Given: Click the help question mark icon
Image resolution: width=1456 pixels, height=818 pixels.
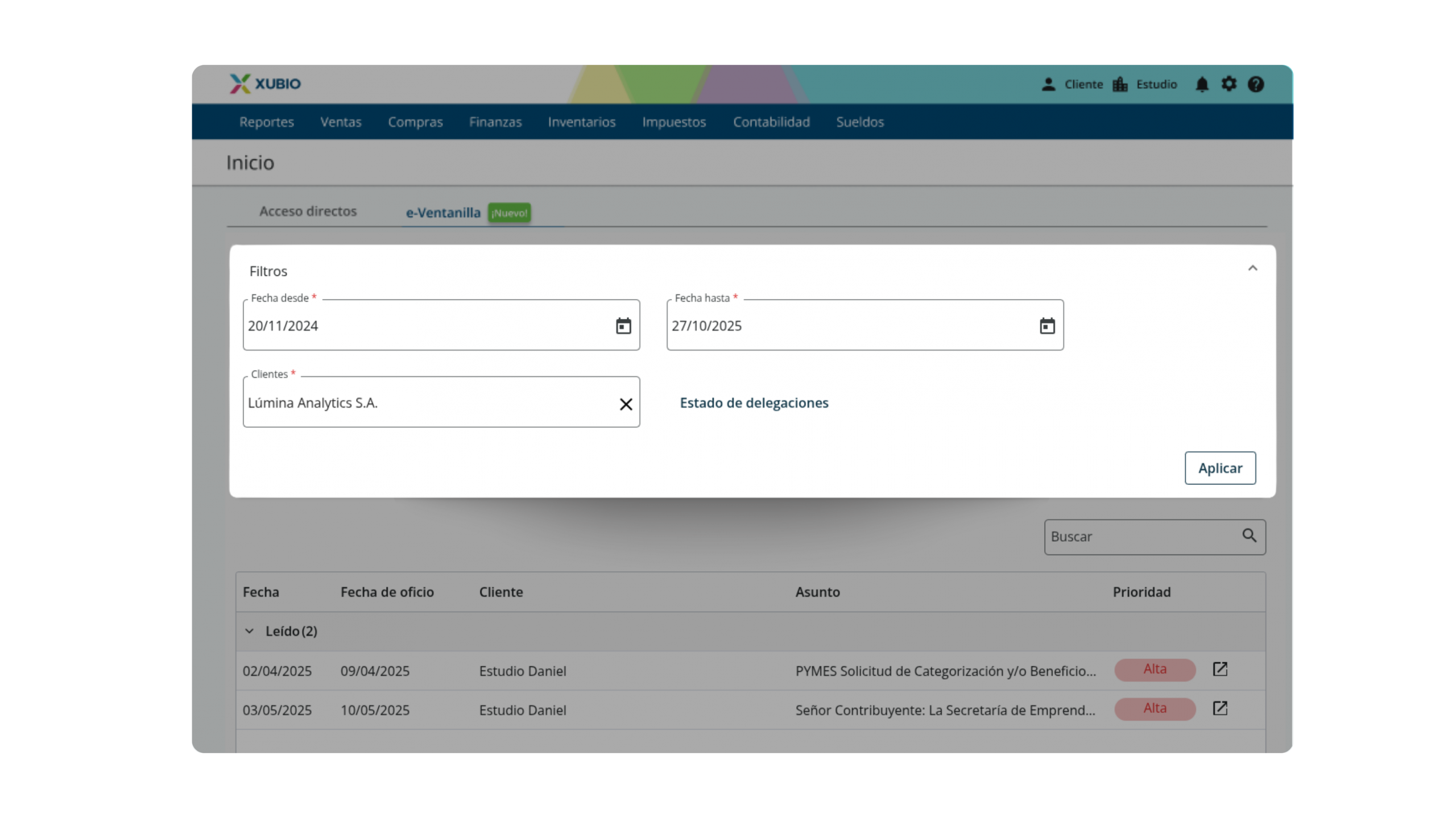Looking at the screenshot, I should 1256,85.
